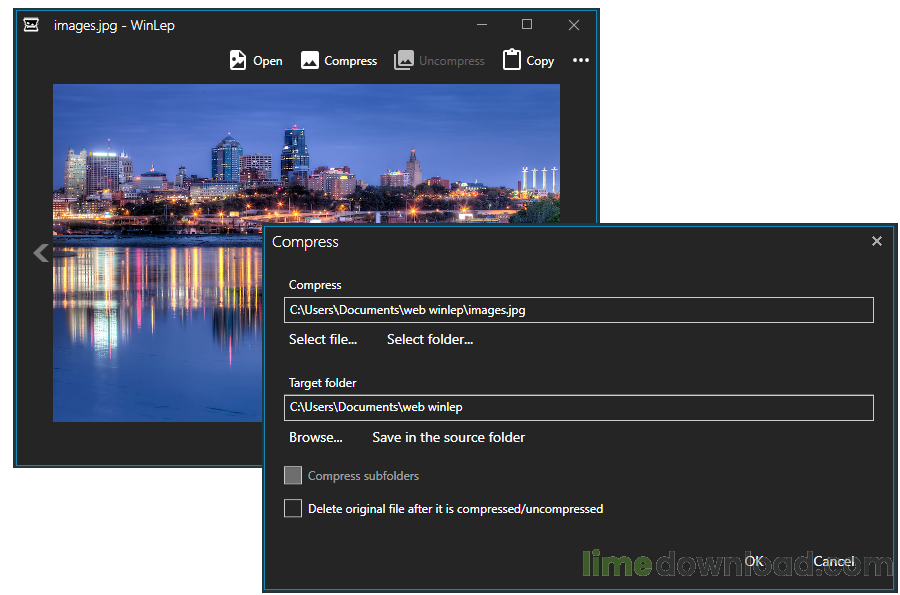This screenshot has height=595, width=900.
Task: Confirm compression with OK button
Action: [754, 562]
